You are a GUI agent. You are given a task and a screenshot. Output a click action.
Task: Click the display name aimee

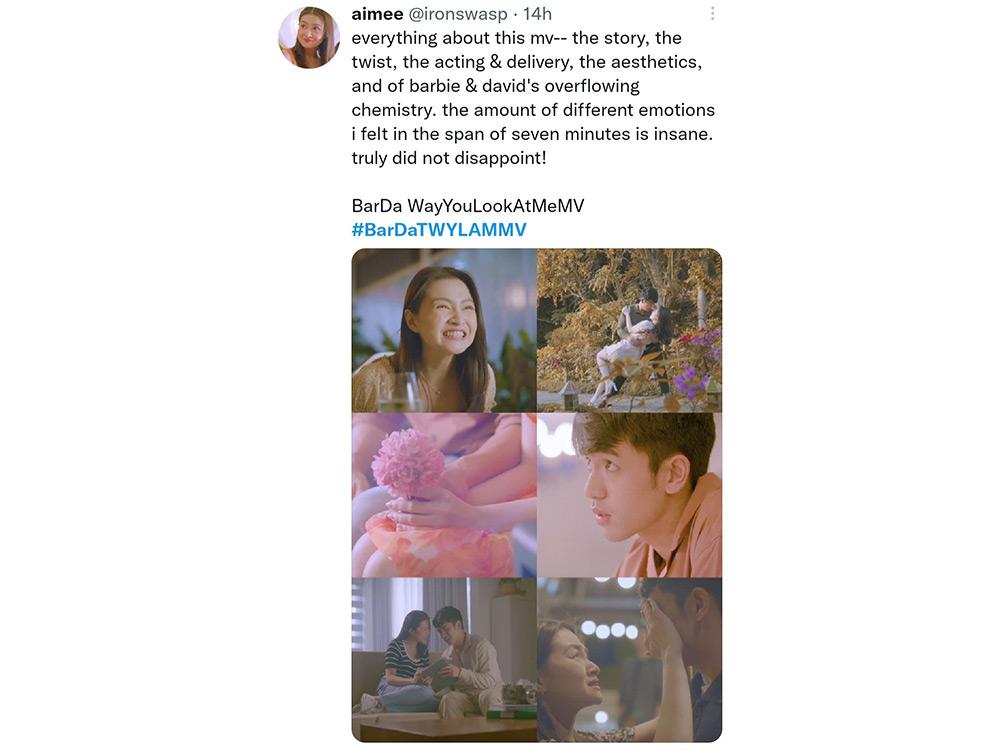click(x=377, y=13)
